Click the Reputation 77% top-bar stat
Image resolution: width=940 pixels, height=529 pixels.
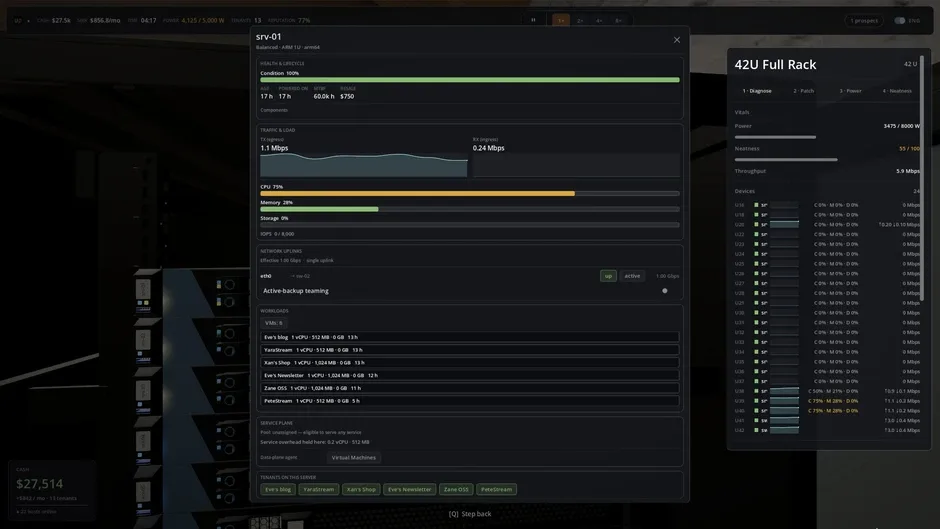289,20
